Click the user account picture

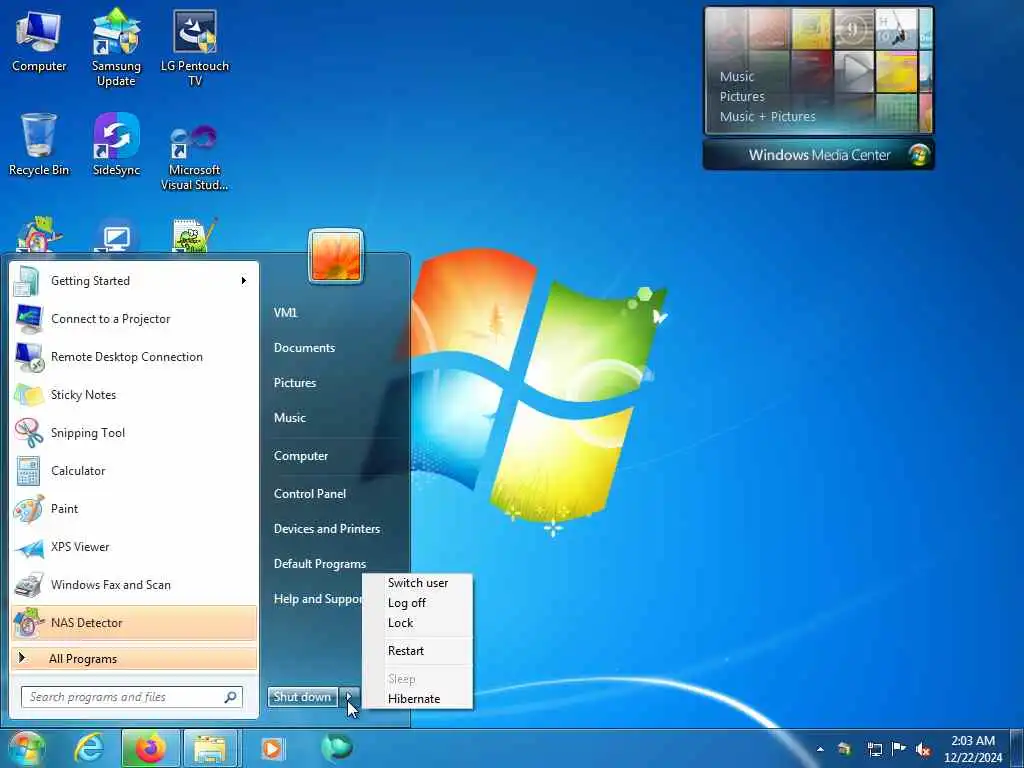(x=336, y=255)
